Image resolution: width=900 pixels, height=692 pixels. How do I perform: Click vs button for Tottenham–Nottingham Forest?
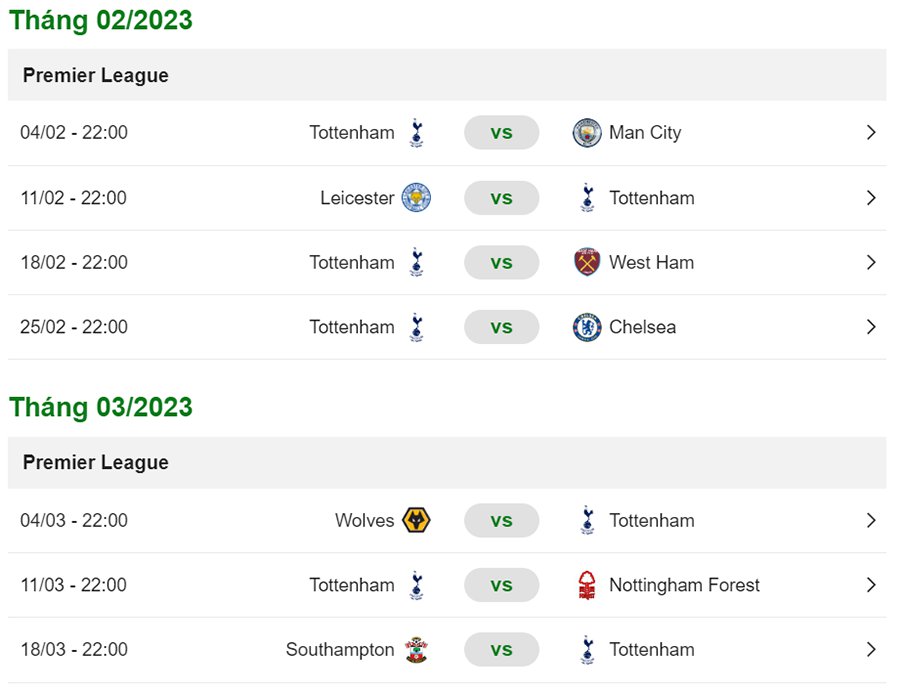pyautogui.click(x=501, y=585)
